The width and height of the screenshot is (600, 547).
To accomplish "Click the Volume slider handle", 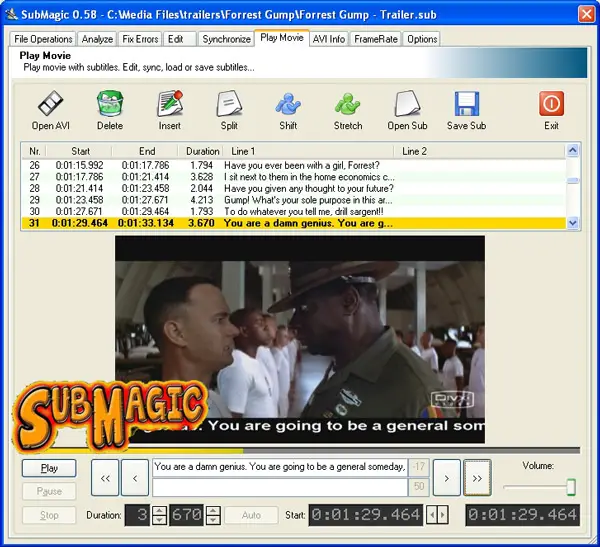I will point(571,487).
